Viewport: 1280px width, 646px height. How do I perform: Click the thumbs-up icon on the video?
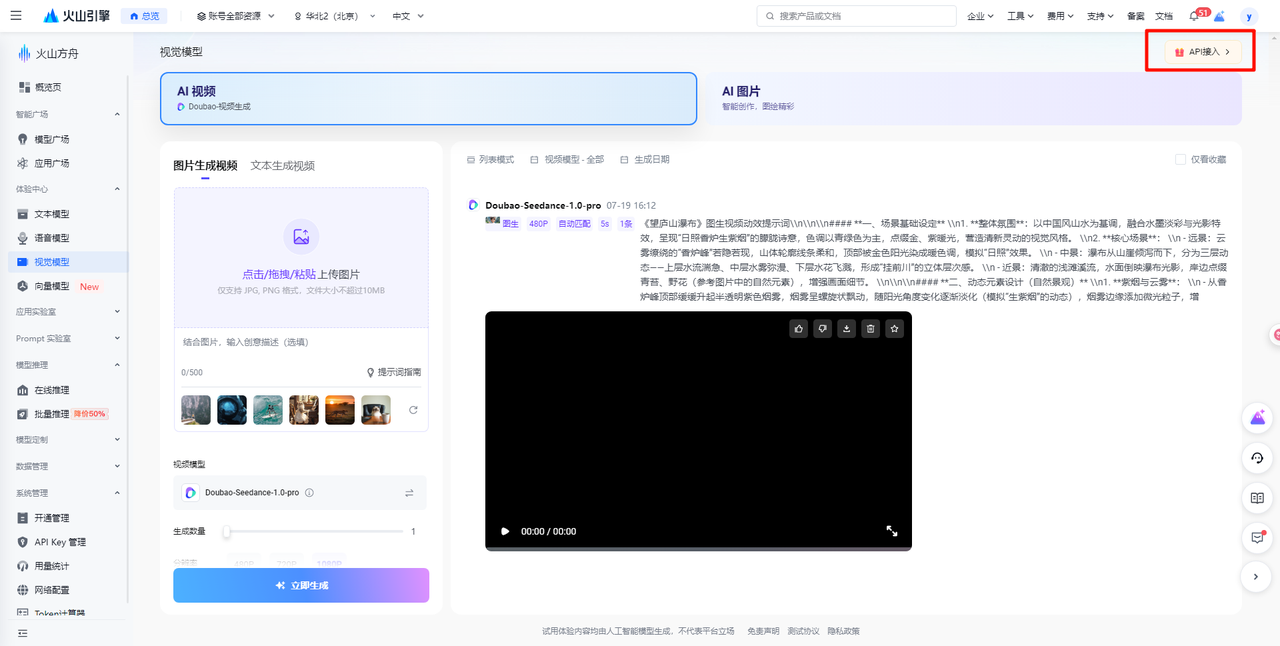click(798, 328)
